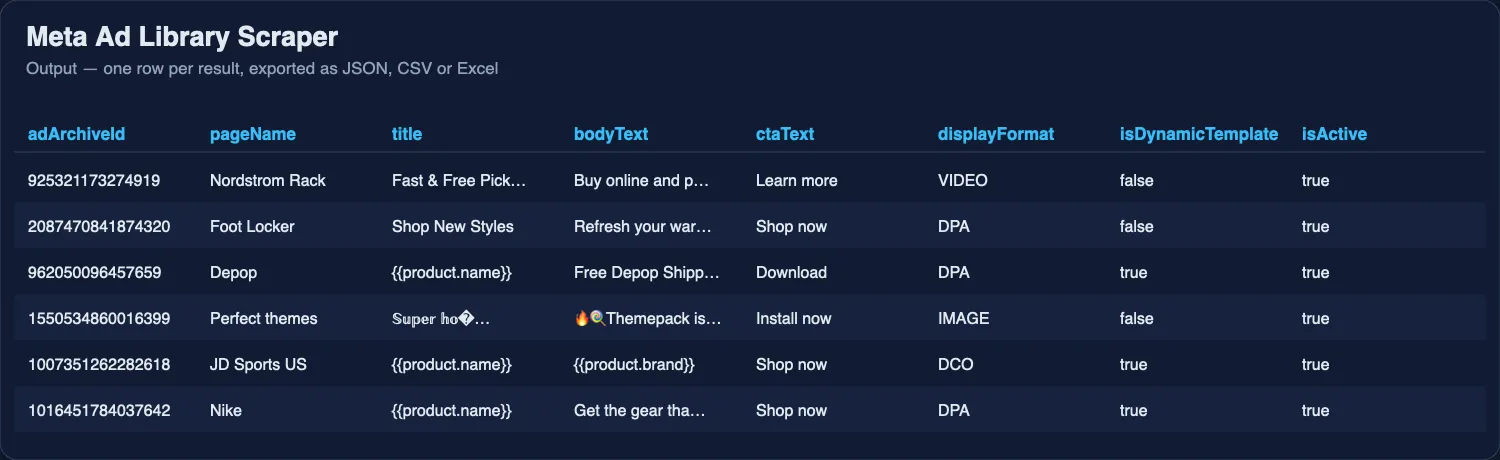Select the IMAGE display format cell
This screenshot has height=460, width=1500.
(x=964, y=319)
